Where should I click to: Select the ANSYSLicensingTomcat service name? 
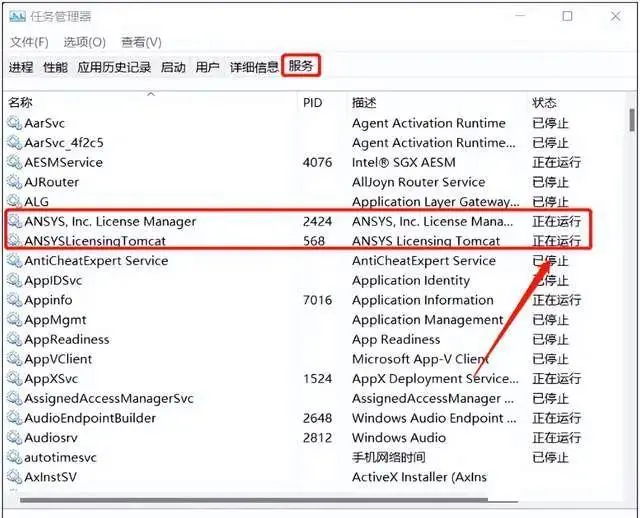(x=95, y=241)
